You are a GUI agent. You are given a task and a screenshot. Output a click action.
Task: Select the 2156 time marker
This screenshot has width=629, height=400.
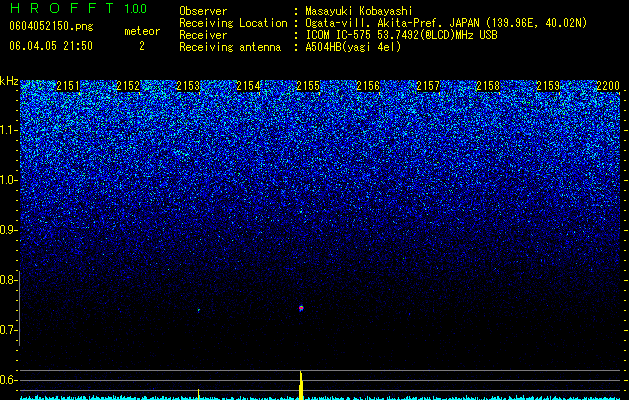point(368,86)
